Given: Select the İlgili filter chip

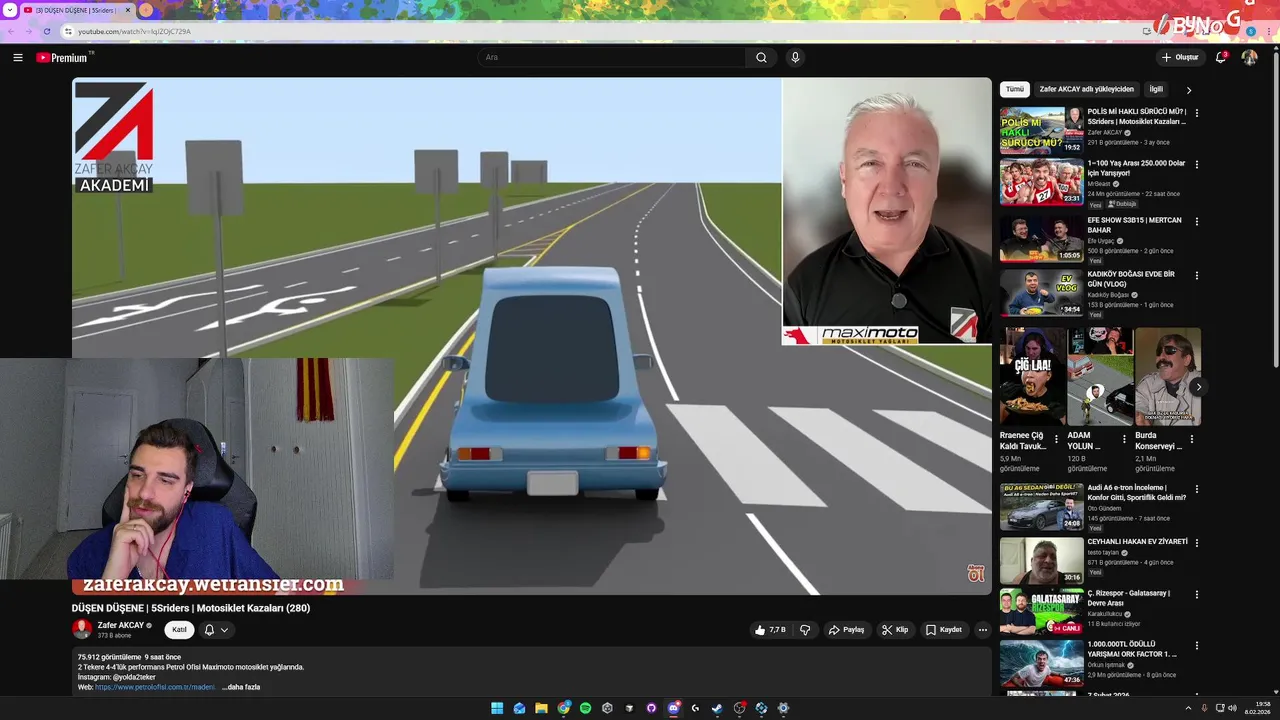Looking at the screenshot, I should pos(1156,89).
